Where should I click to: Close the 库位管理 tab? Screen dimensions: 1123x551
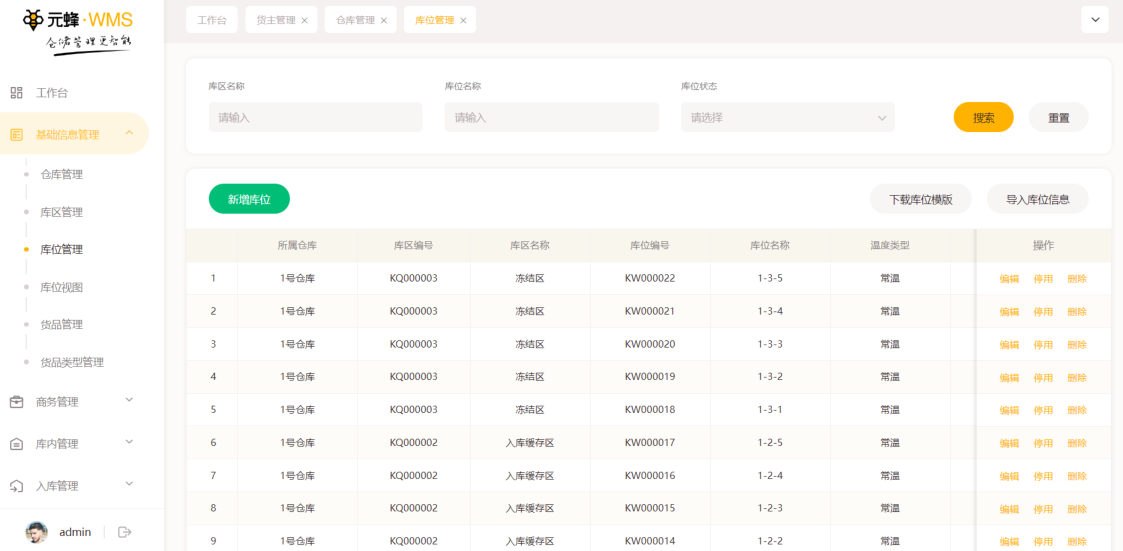click(463, 21)
